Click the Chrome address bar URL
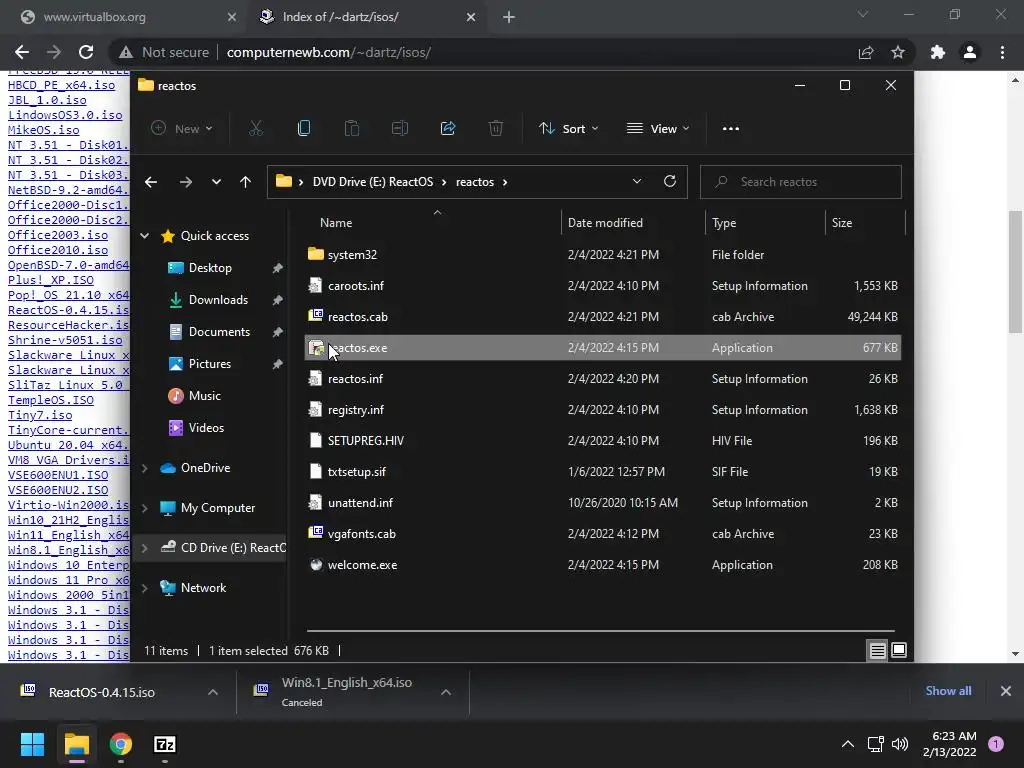Viewport: 1024px width, 768px height. tap(328, 52)
